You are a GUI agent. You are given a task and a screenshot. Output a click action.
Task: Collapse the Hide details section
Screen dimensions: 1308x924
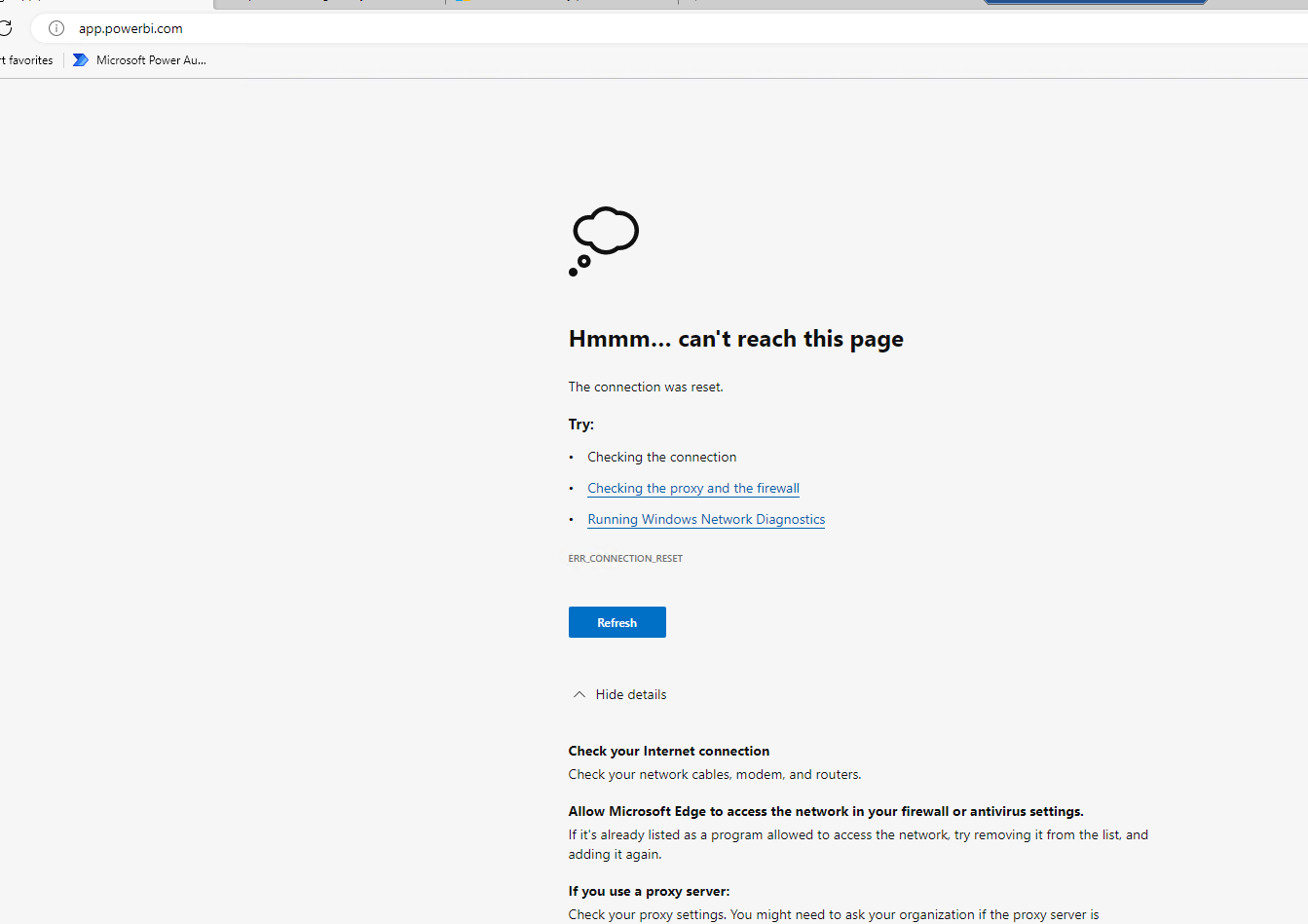click(x=619, y=694)
